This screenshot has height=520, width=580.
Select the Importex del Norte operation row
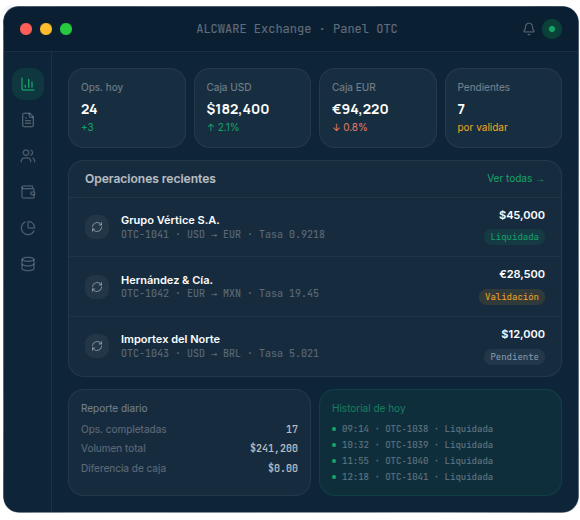pyautogui.click(x=315, y=347)
